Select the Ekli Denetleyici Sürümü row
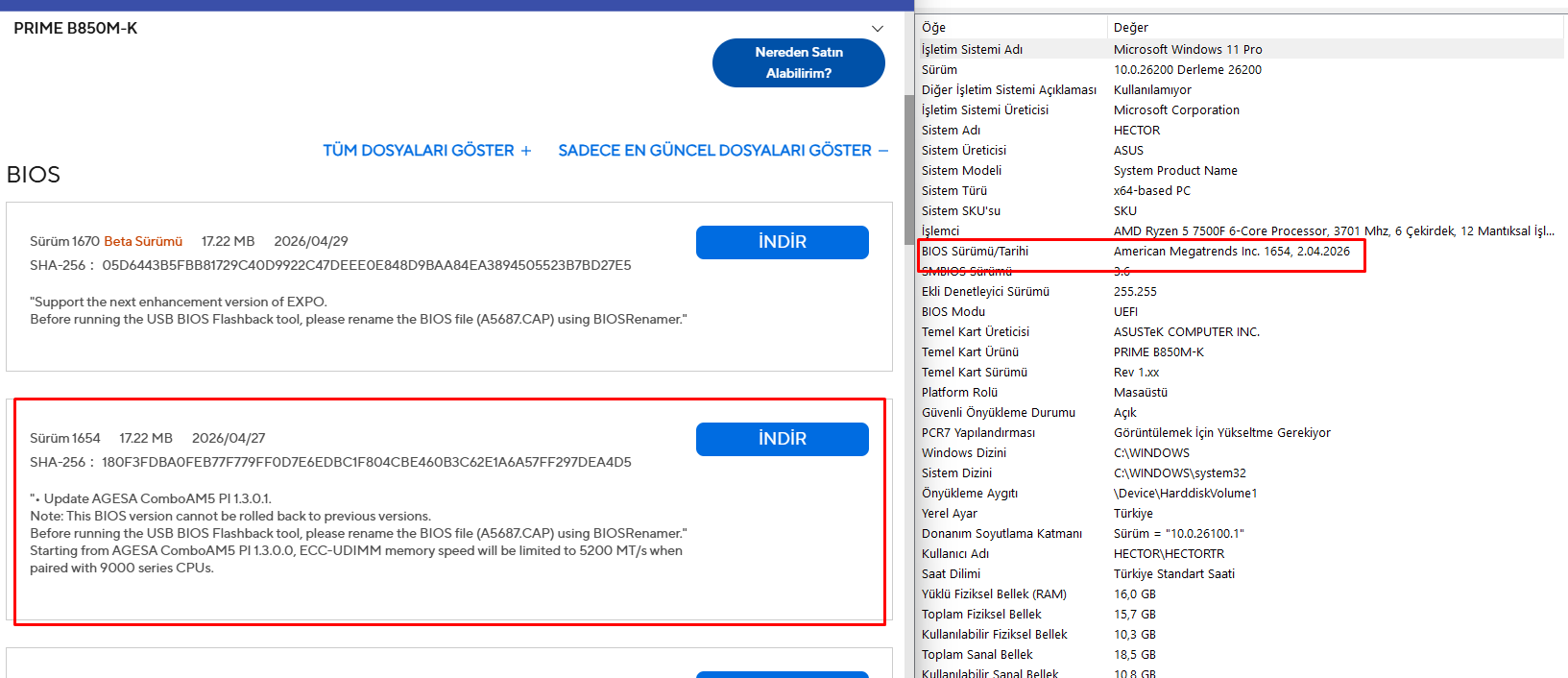The image size is (1568, 678). coord(1241,291)
